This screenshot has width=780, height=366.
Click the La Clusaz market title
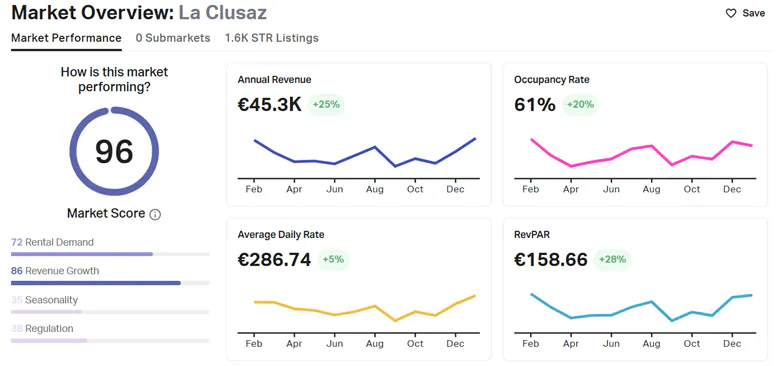[x=223, y=13]
